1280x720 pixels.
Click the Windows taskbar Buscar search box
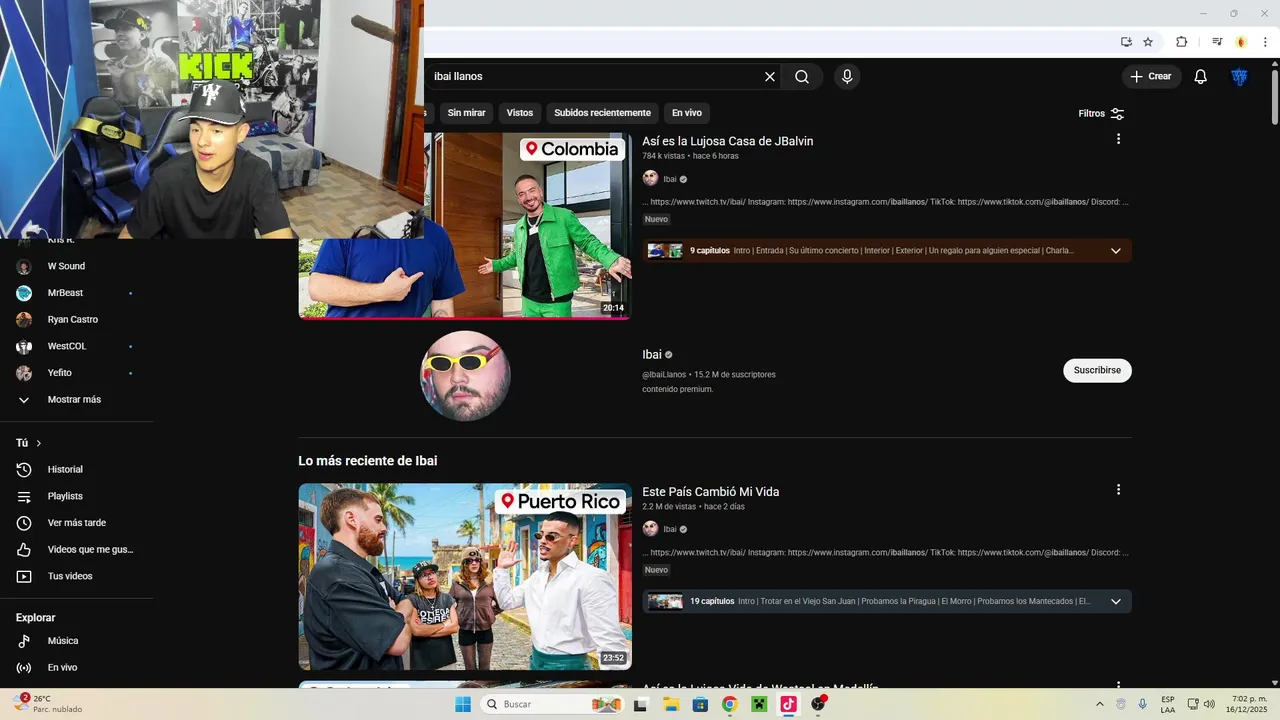tap(553, 704)
